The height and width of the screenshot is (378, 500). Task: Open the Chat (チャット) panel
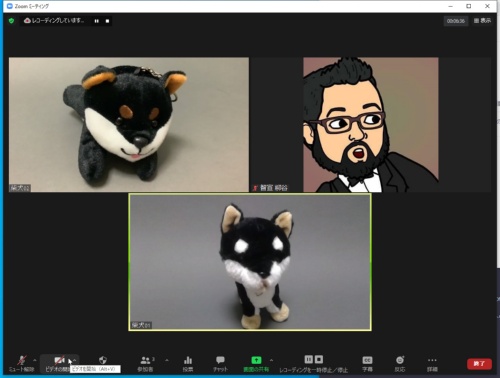(220, 364)
